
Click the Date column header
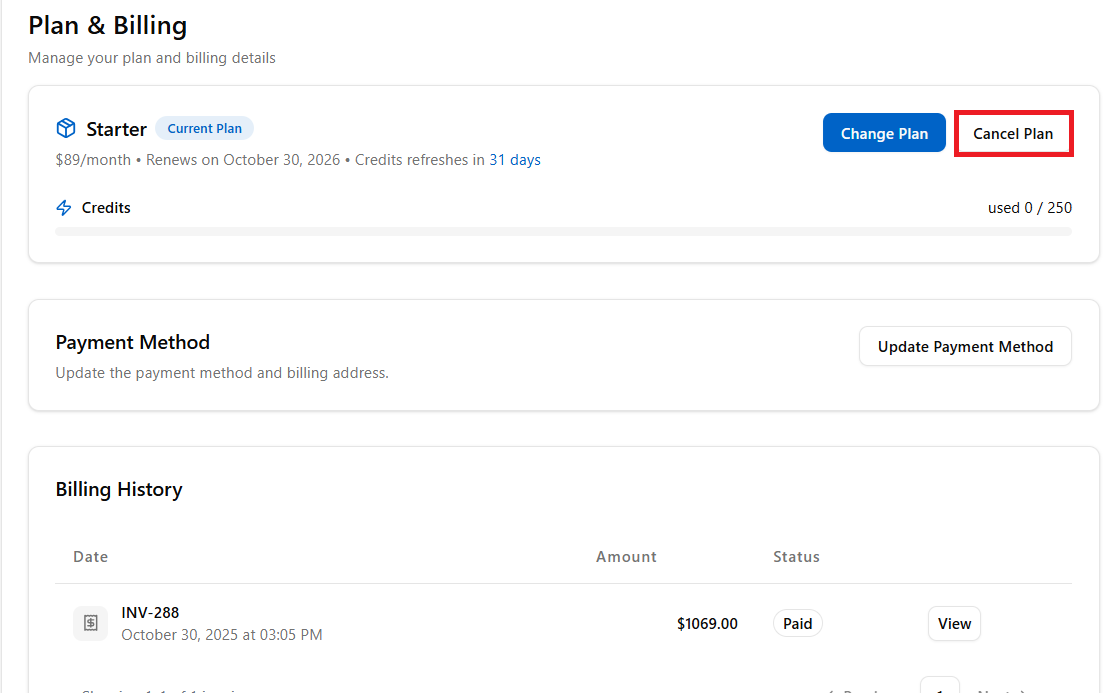pos(91,556)
